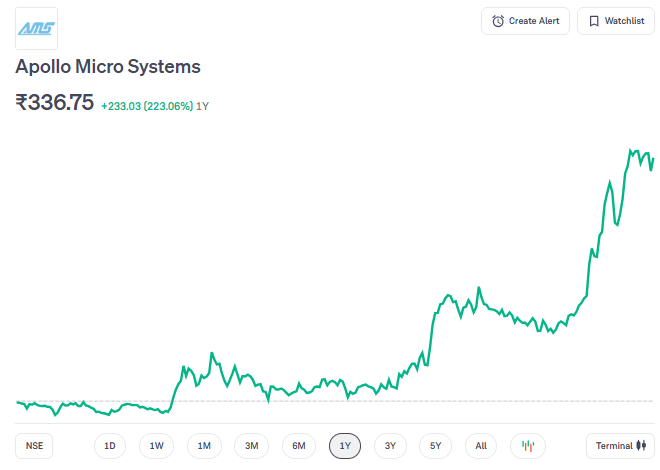Viewport: 660px width, 470px height.
Task: Select the 1W time range
Action: [x=157, y=446]
